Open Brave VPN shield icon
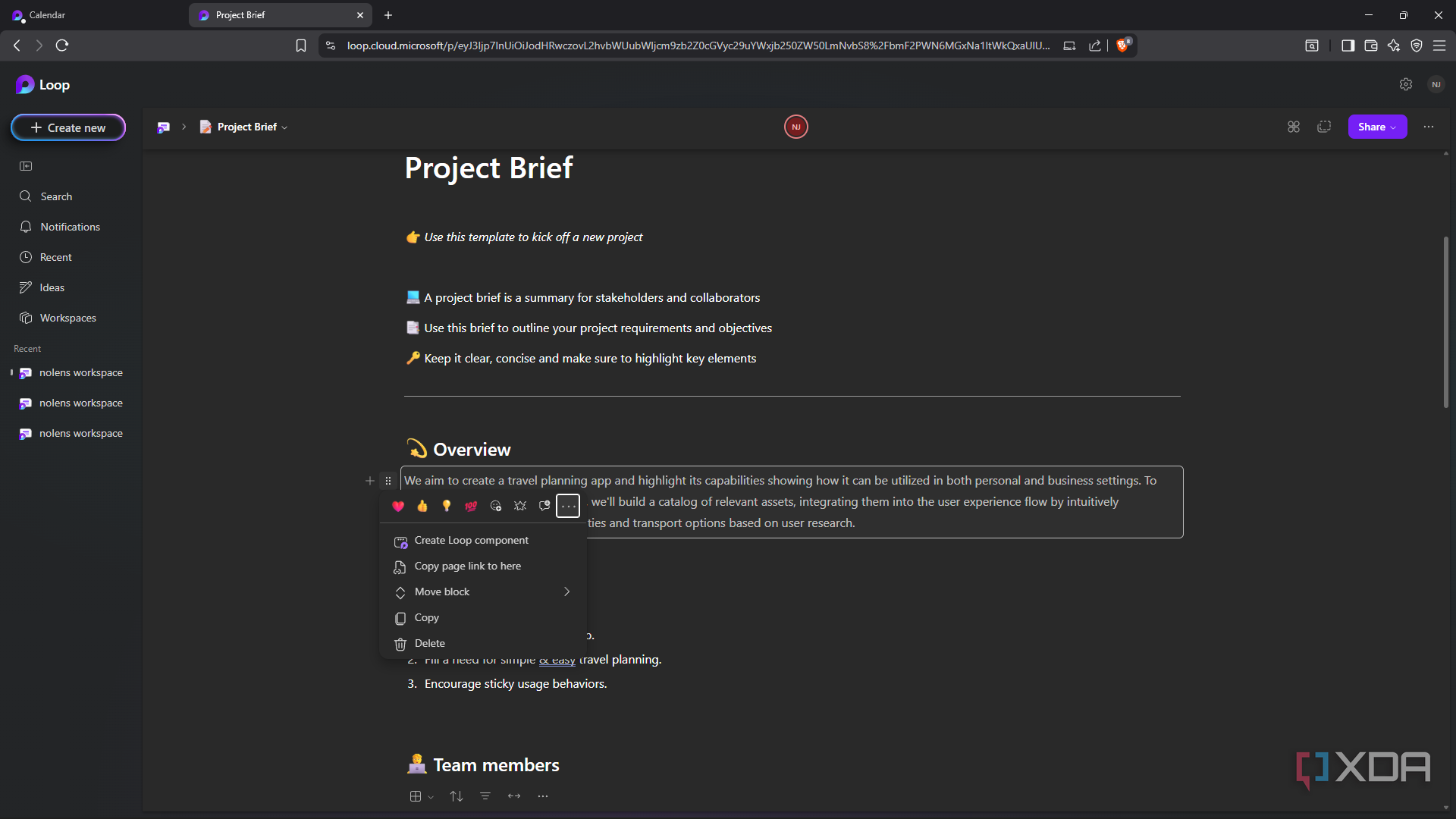The width and height of the screenshot is (1456, 819). (1416, 45)
